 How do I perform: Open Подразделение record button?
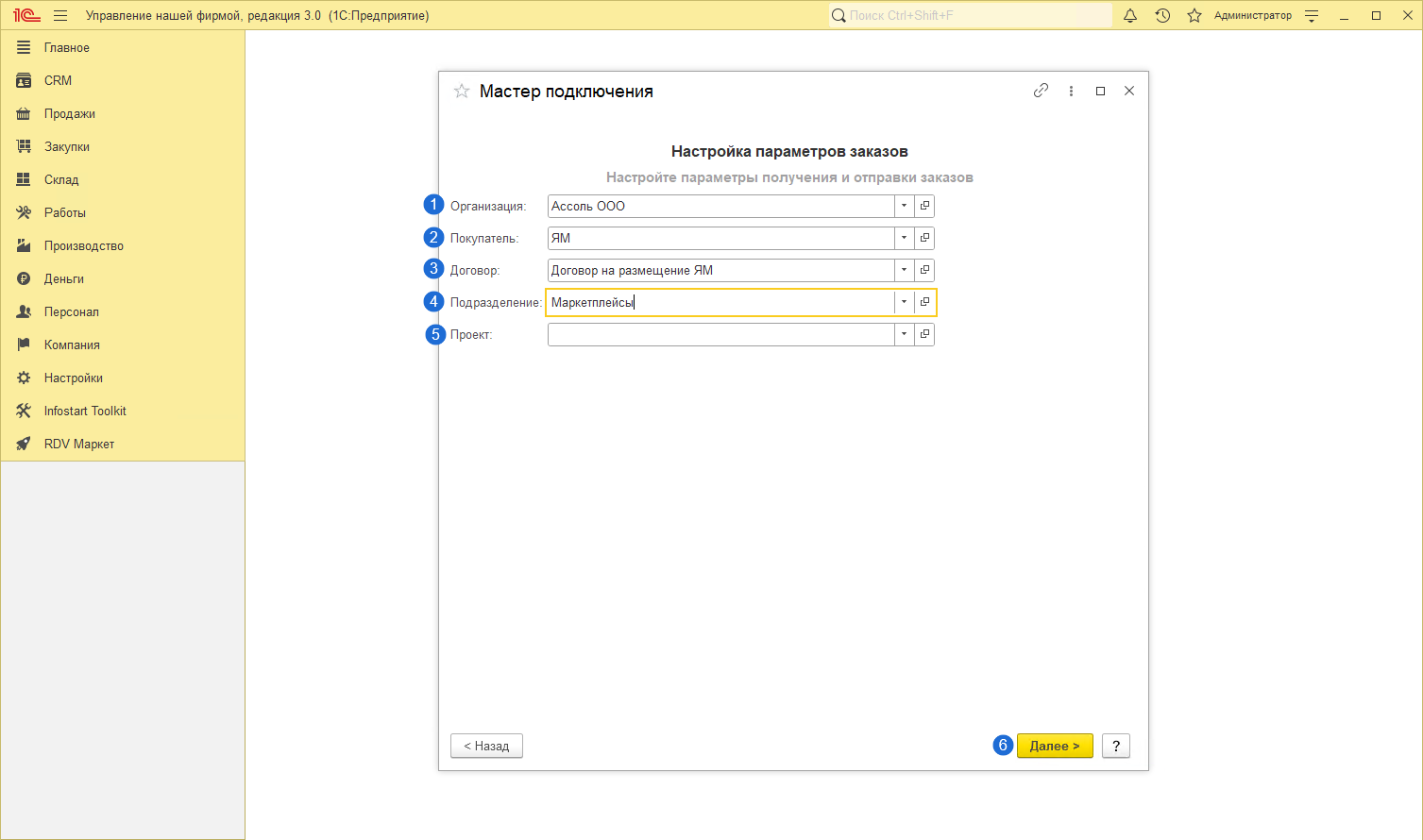coord(924,302)
